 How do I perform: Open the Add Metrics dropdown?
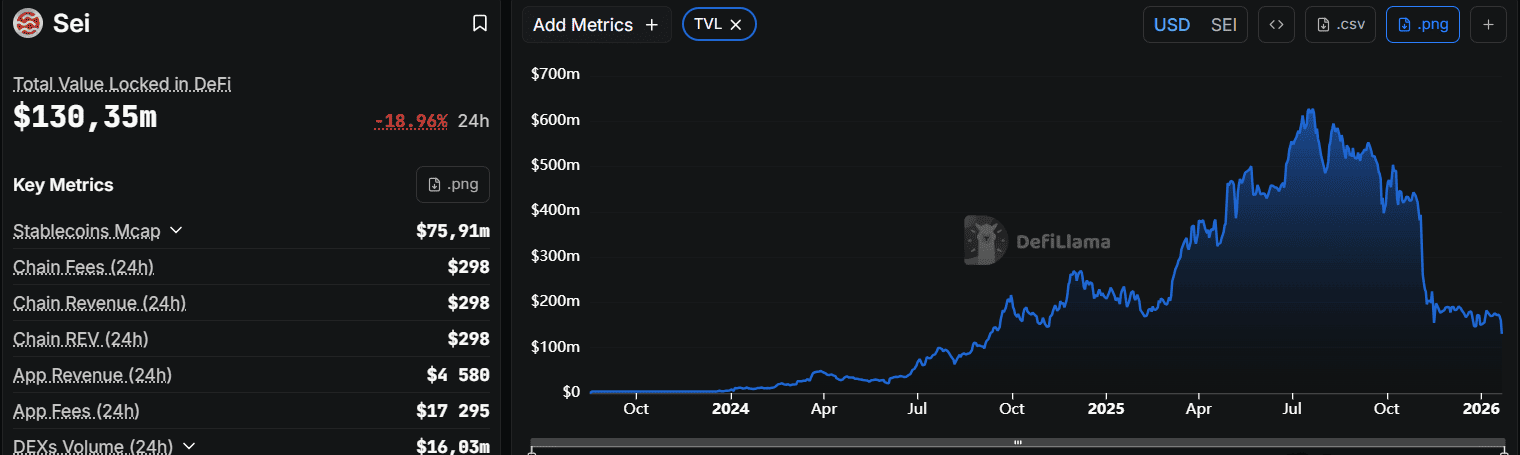[x=595, y=25]
